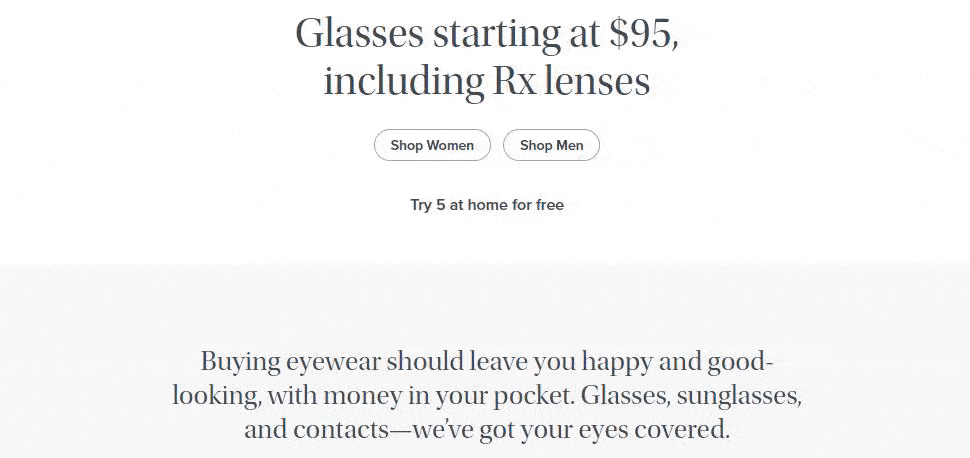Click the "Glasses starting at $95" headline line
This screenshot has width=970, height=458.
[x=487, y=34]
